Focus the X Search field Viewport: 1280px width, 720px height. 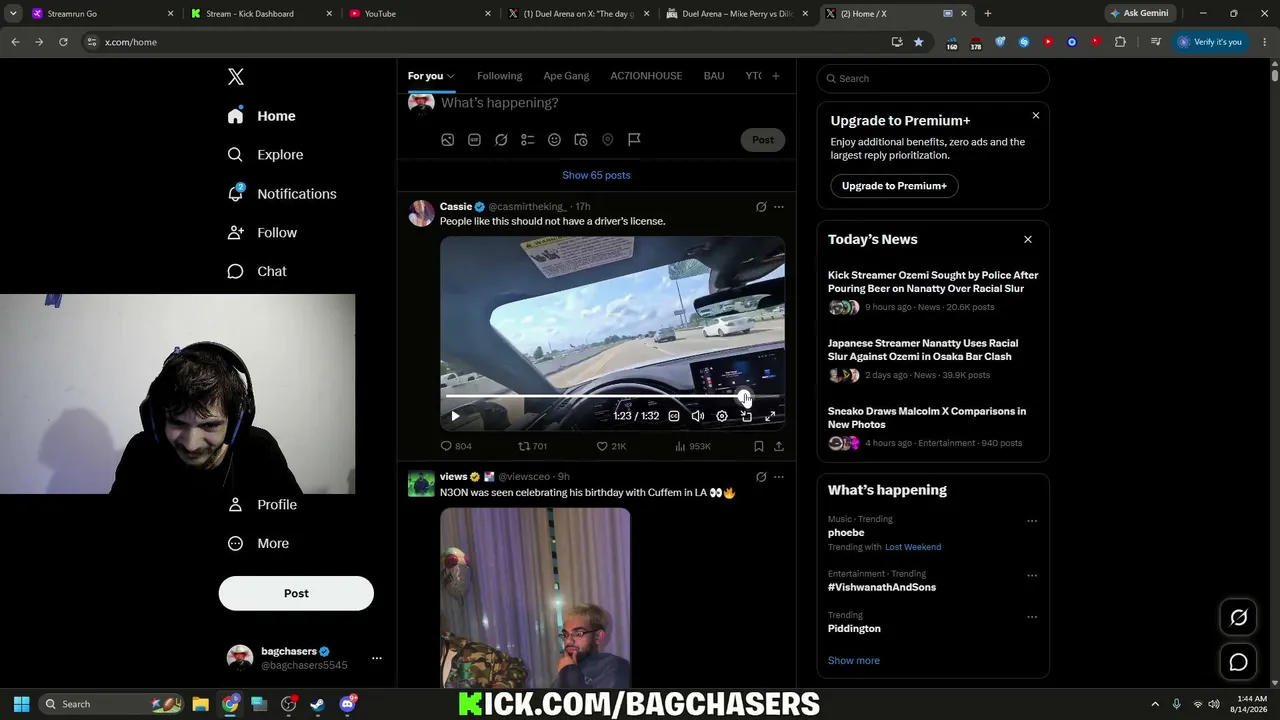pos(933,78)
